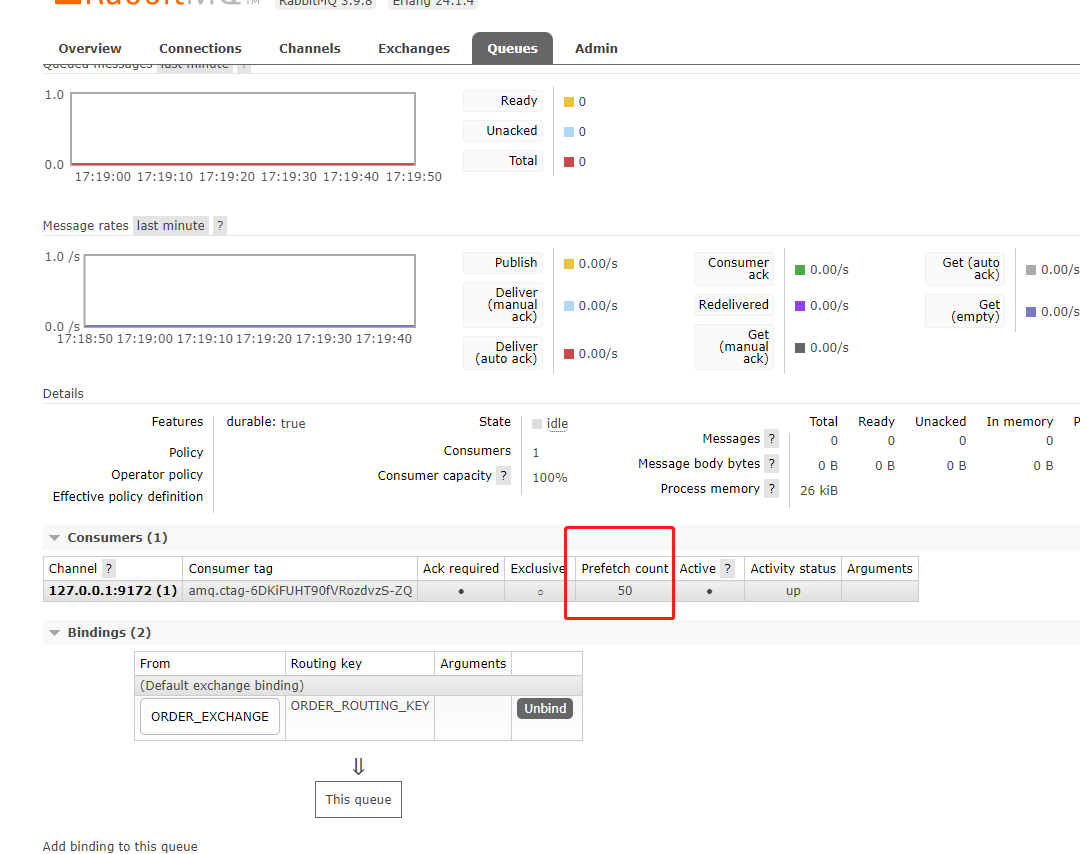Click the This queue box in bindings diagram
This screenshot has height=854, width=1080.
coord(358,799)
